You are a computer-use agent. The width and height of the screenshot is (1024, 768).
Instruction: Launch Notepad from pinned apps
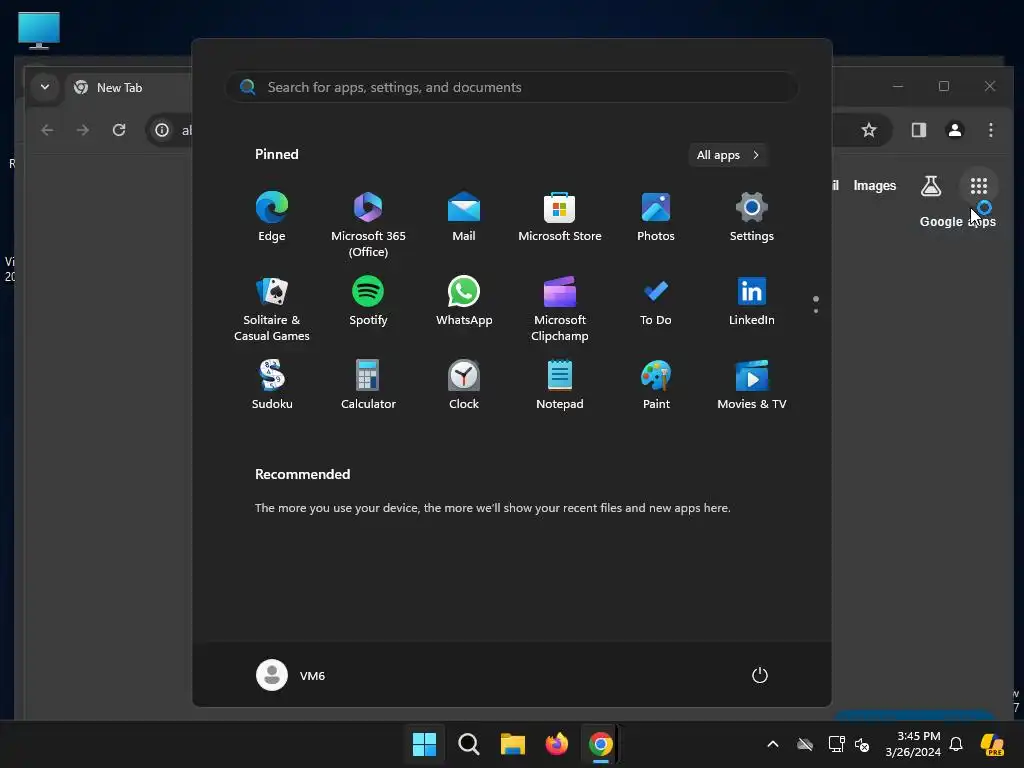[560, 385]
